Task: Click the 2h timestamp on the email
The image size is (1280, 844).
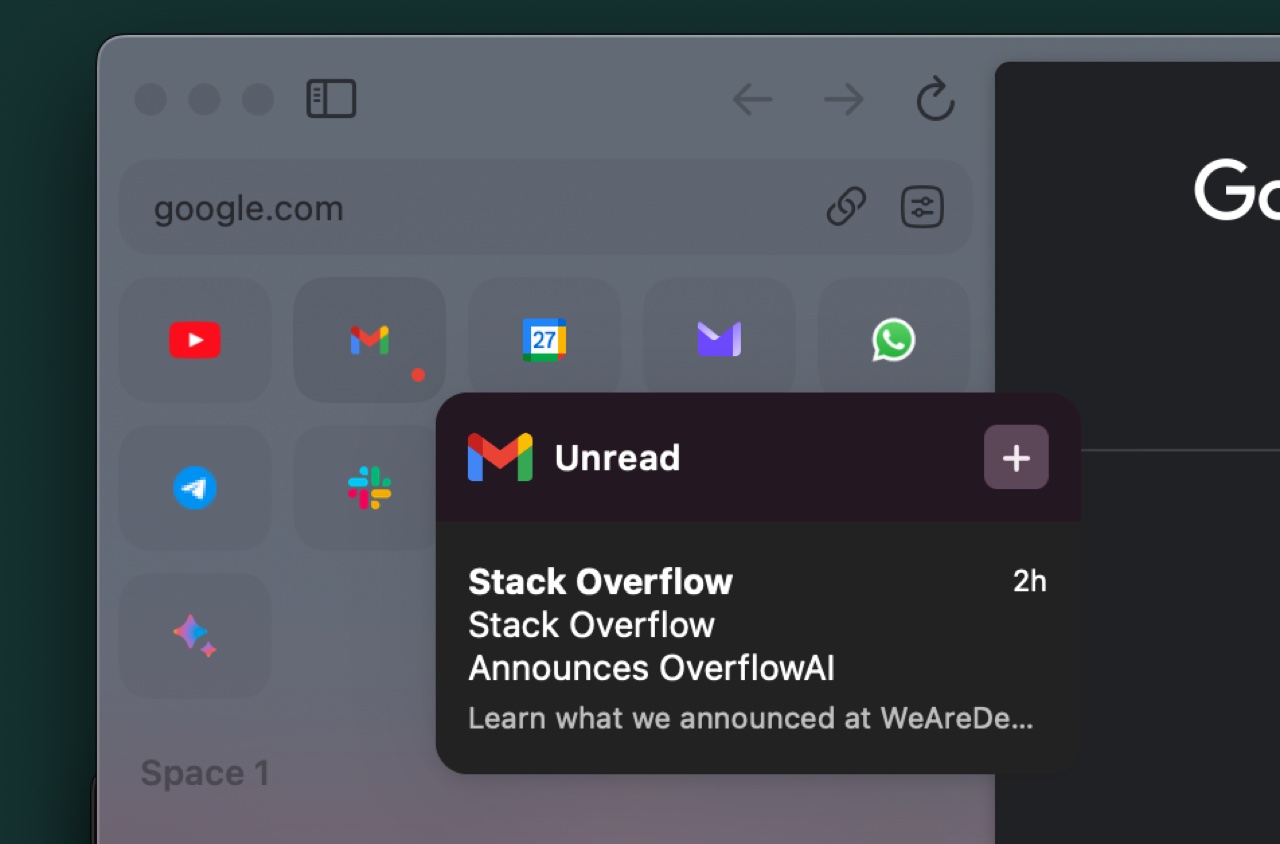Action: (1029, 581)
